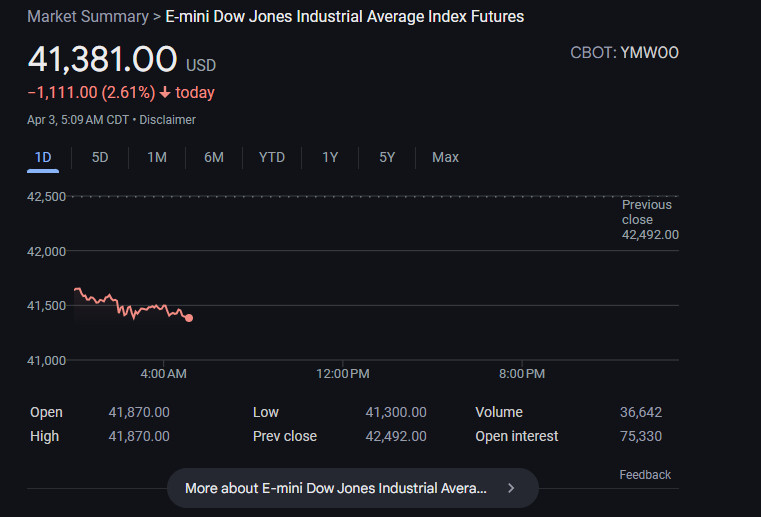Click the USD currency label
This screenshot has height=517, width=761.
[x=201, y=65]
